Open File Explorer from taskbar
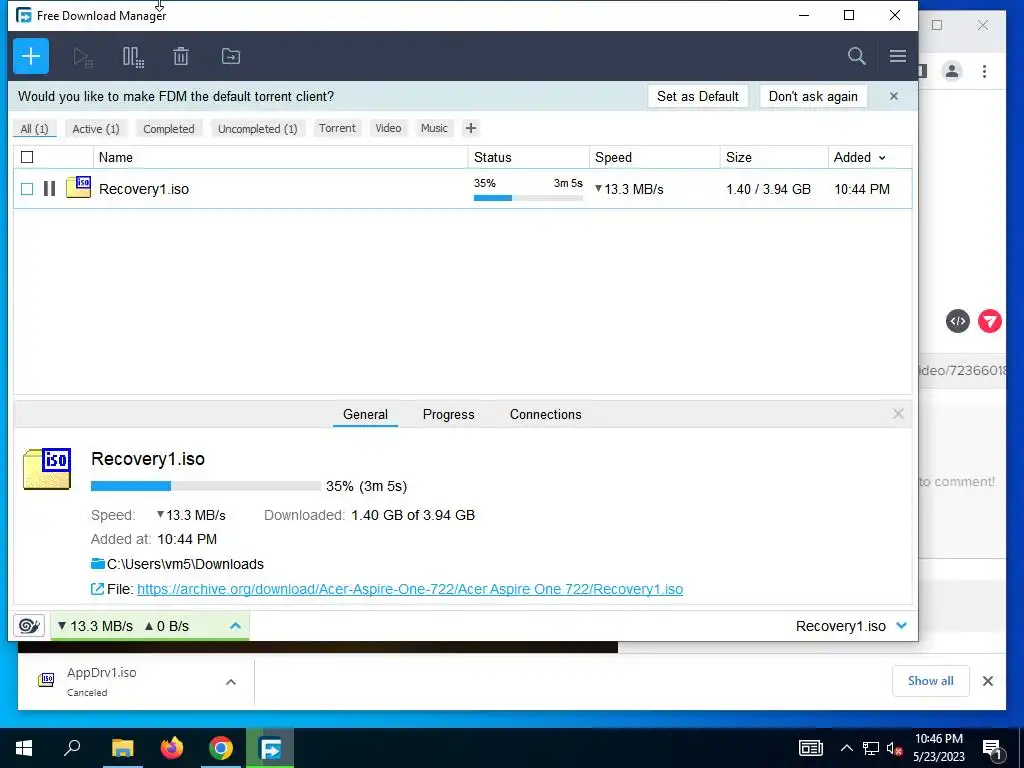 coord(122,748)
